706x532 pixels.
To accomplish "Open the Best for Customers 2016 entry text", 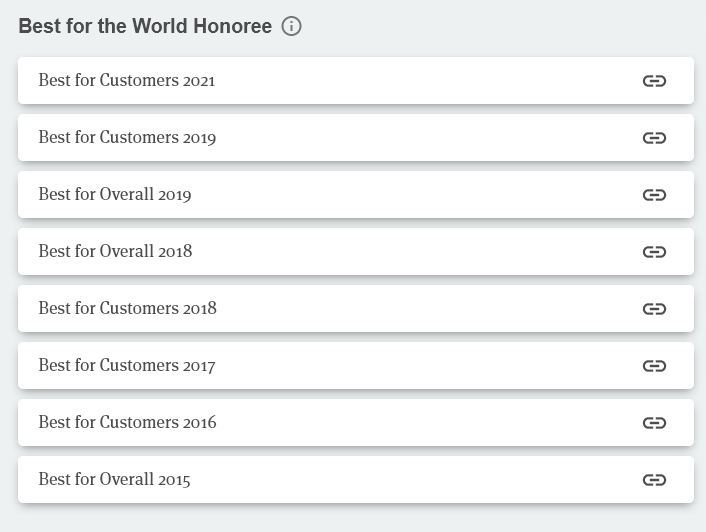I will [x=127, y=422].
